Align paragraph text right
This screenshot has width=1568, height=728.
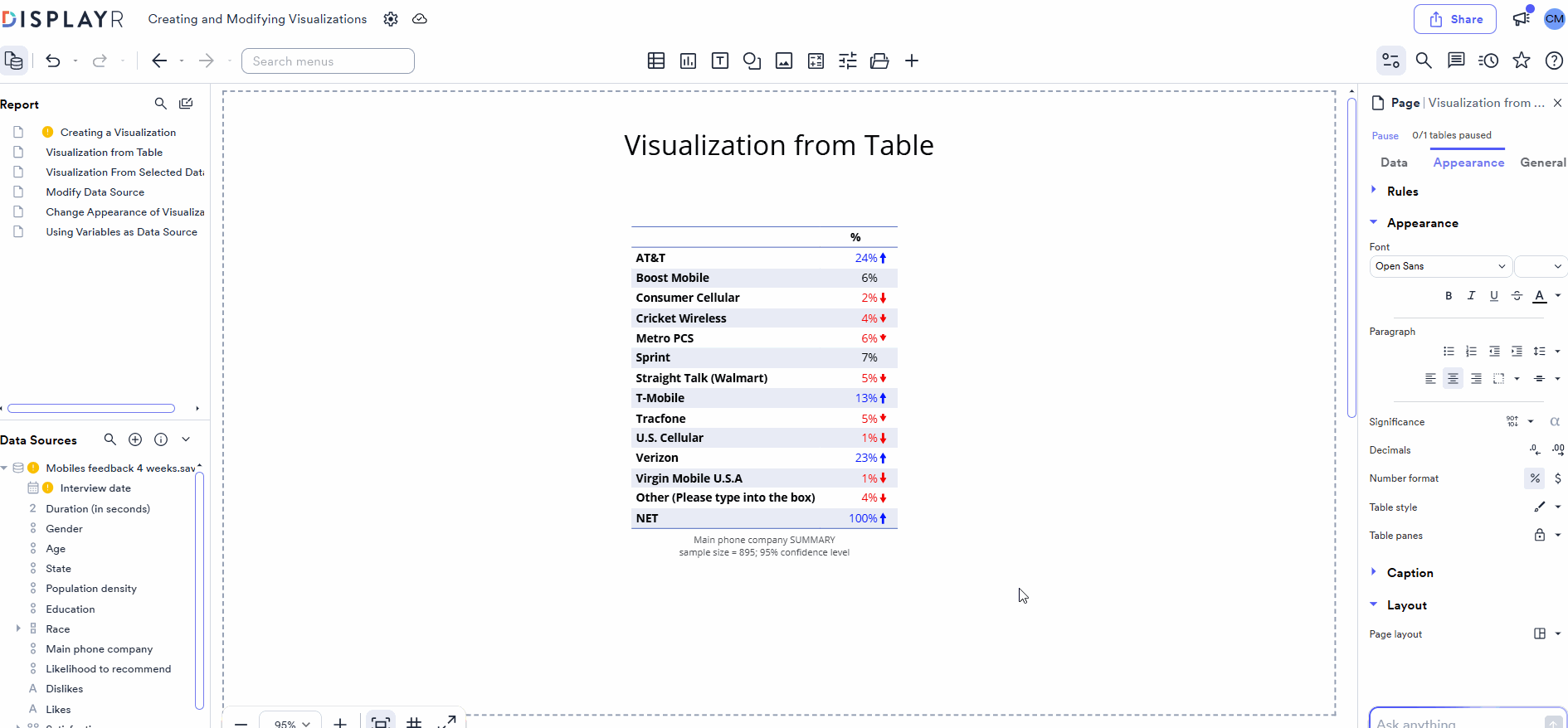tap(1476, 379)
